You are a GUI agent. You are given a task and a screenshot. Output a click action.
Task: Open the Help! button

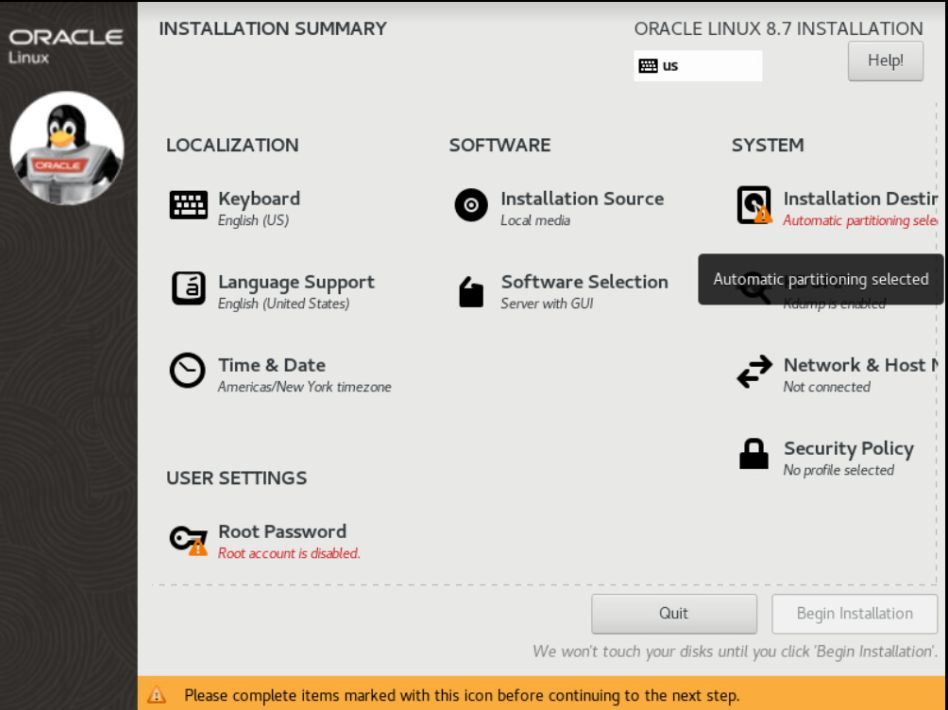885,60
